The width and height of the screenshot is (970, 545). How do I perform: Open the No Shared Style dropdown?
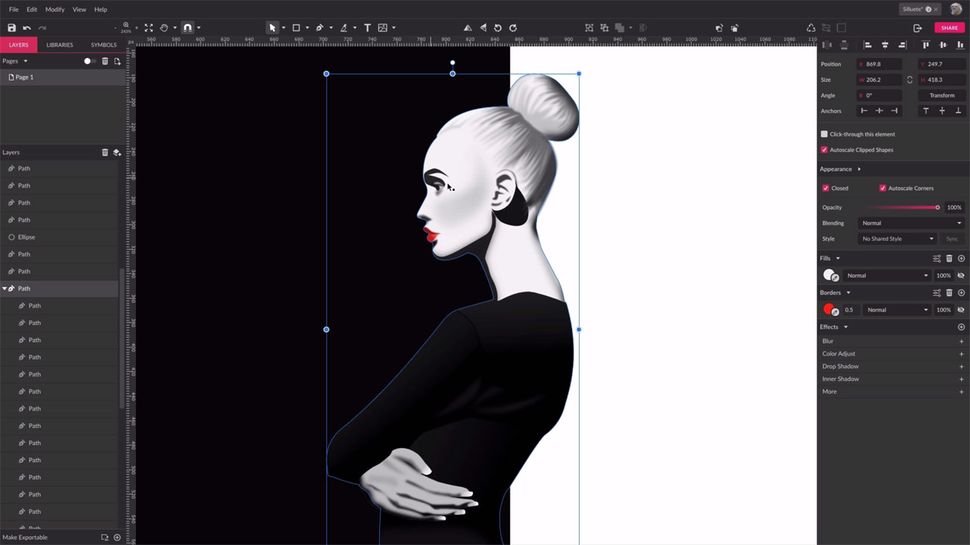tap(896, 239)
